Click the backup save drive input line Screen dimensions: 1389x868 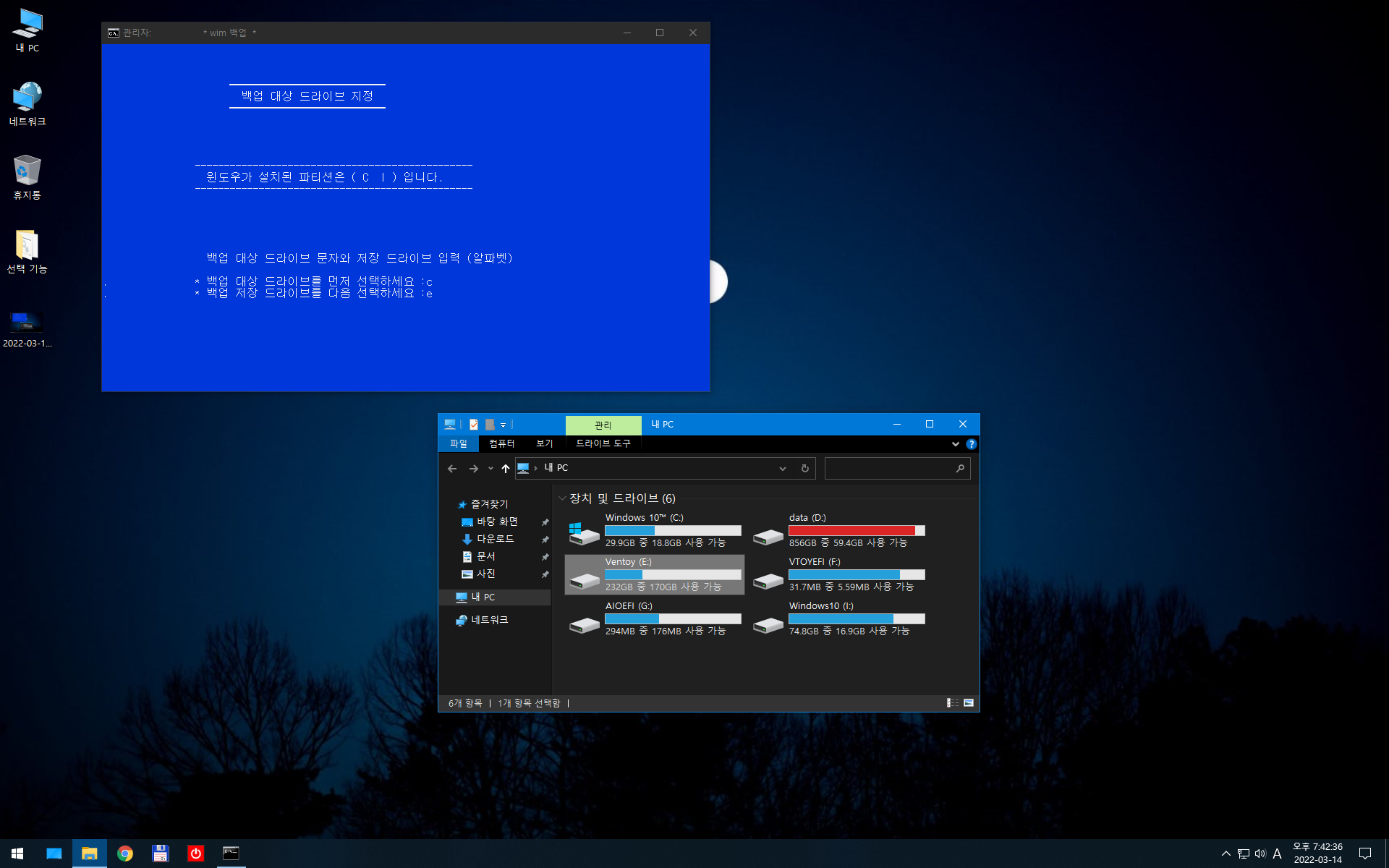click(313, 293)
